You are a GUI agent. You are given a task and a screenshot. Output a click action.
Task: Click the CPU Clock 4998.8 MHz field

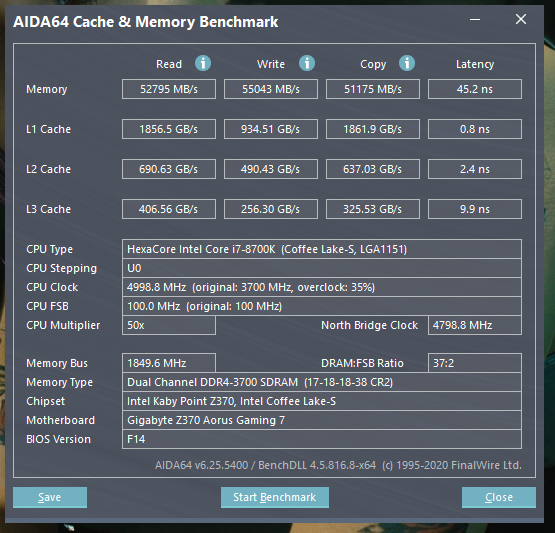(x=322, y=287)
